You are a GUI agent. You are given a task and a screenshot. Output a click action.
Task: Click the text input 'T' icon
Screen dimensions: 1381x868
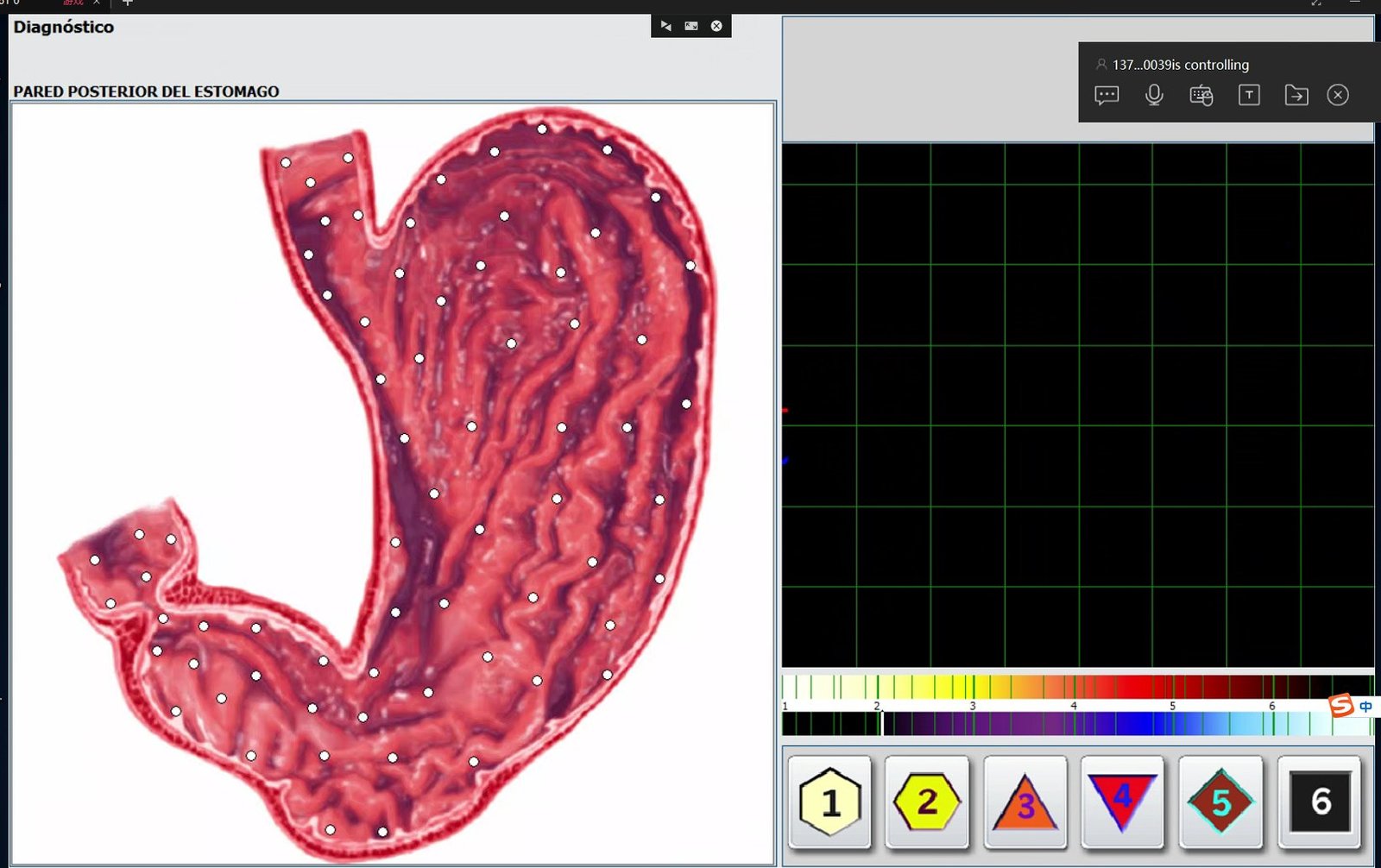click(x=1249, y=95)
